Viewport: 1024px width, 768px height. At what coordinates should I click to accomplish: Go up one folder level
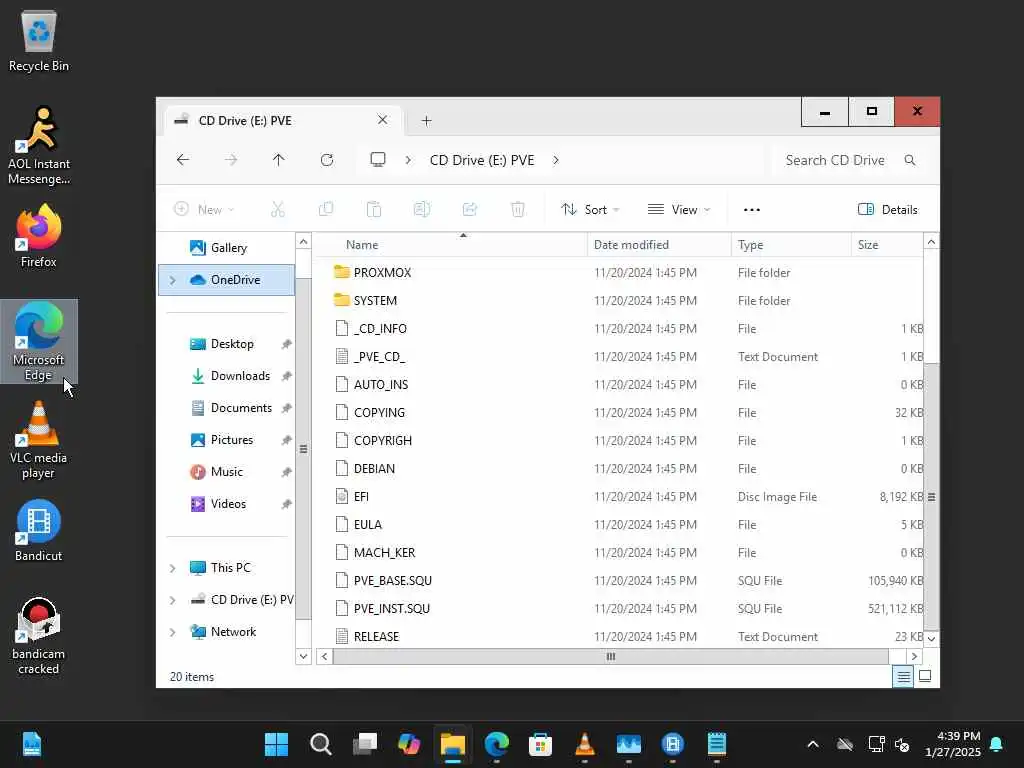[x=278, y=160]
